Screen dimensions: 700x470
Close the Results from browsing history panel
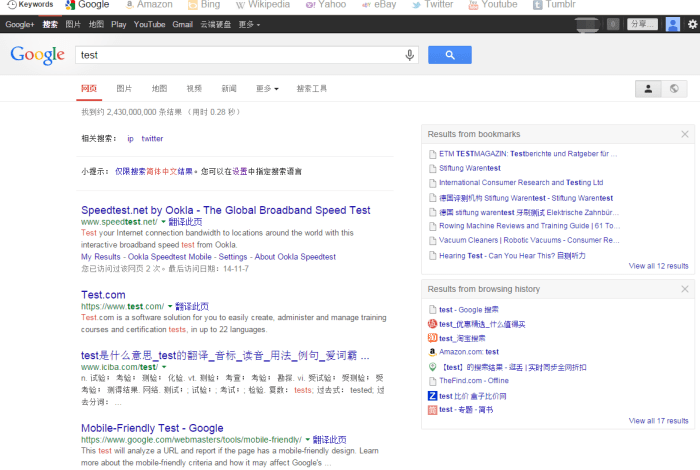click(x=684, y=289)
